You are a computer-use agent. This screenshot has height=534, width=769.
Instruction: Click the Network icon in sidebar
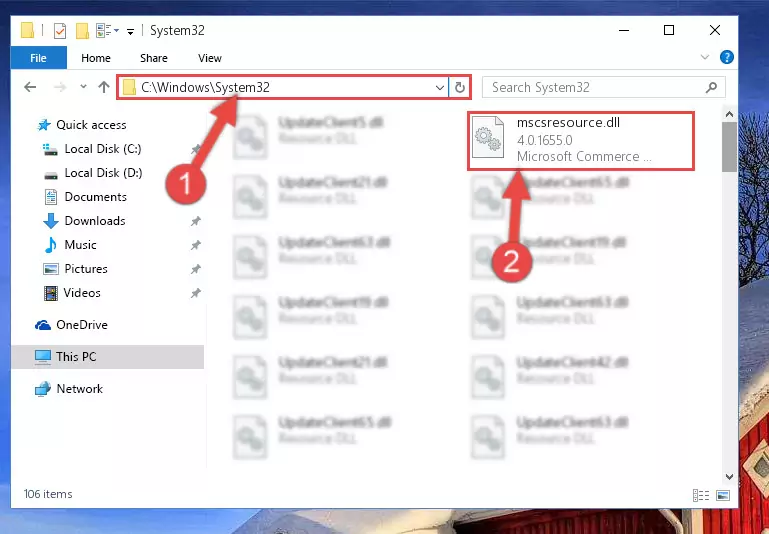tap(43, 389)
